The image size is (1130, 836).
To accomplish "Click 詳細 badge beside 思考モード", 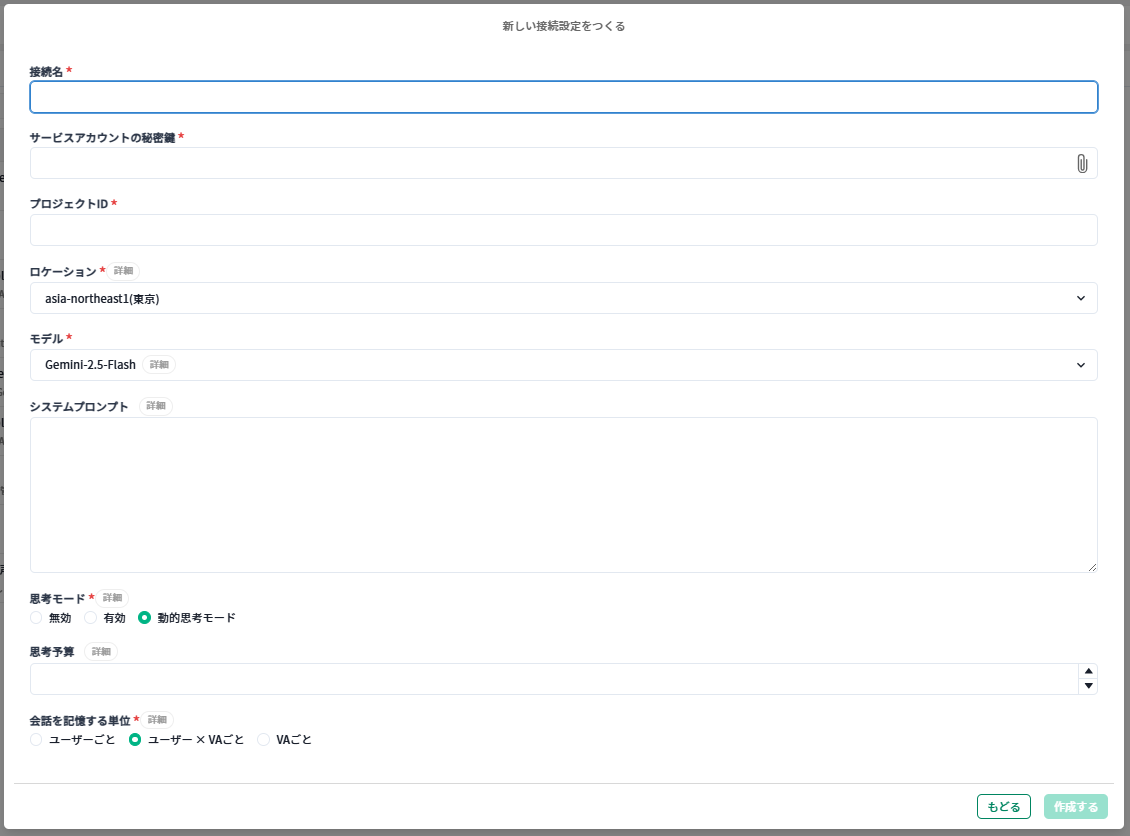I will tap(112, 598).
